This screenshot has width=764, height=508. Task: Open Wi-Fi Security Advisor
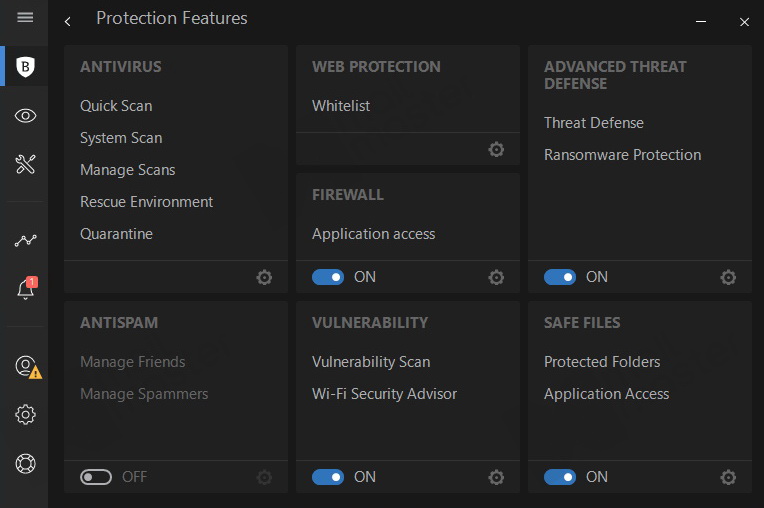(x=384, y=394)
